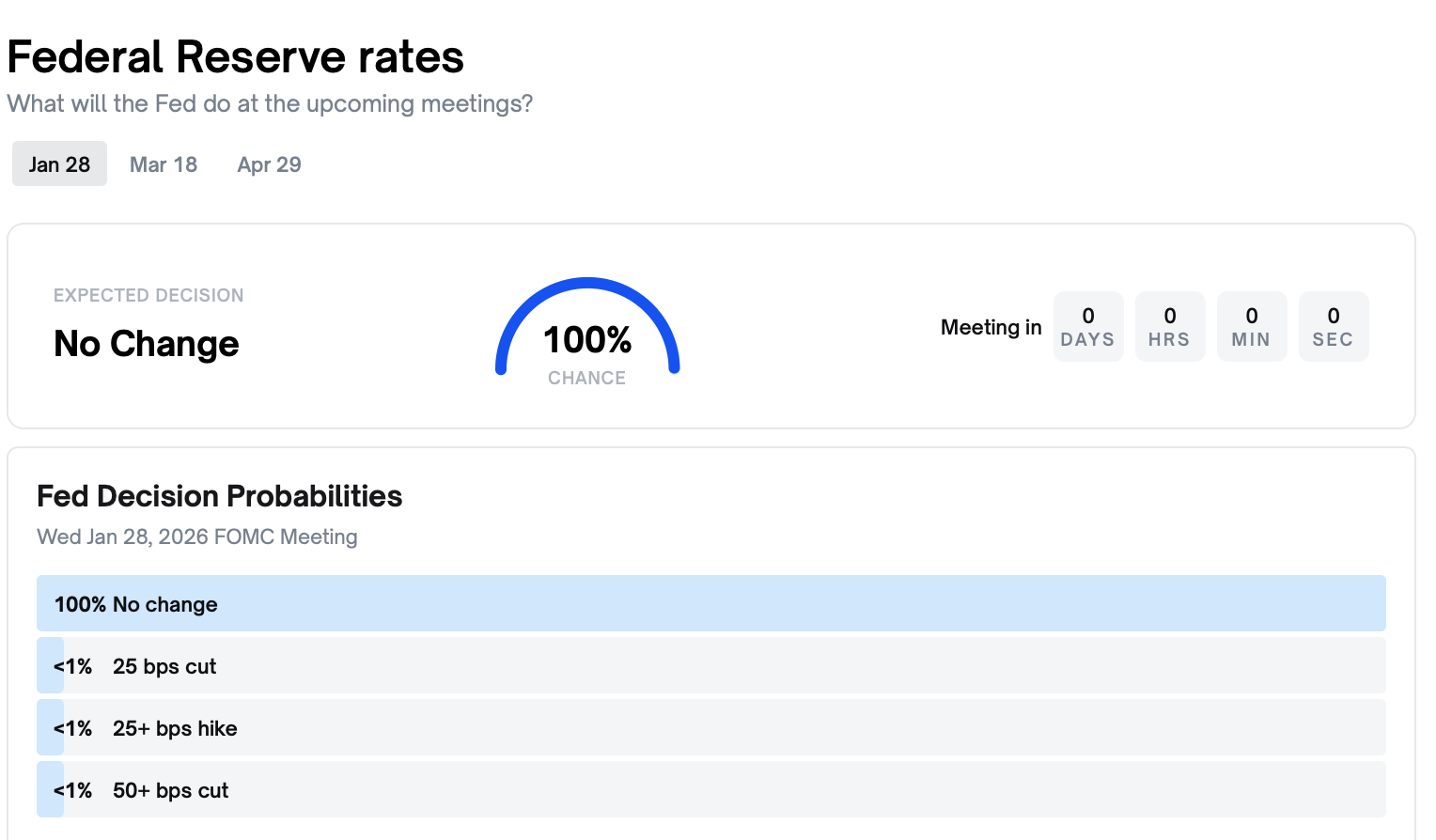Click the MIN countdown box
Viewport: 1436px width, 840px height.
click(1251, 326)
